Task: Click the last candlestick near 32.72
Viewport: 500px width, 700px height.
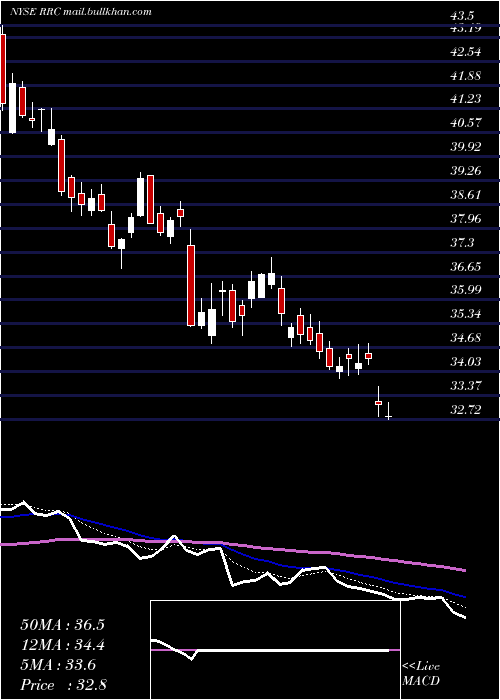Action: [x=388, y=411]
